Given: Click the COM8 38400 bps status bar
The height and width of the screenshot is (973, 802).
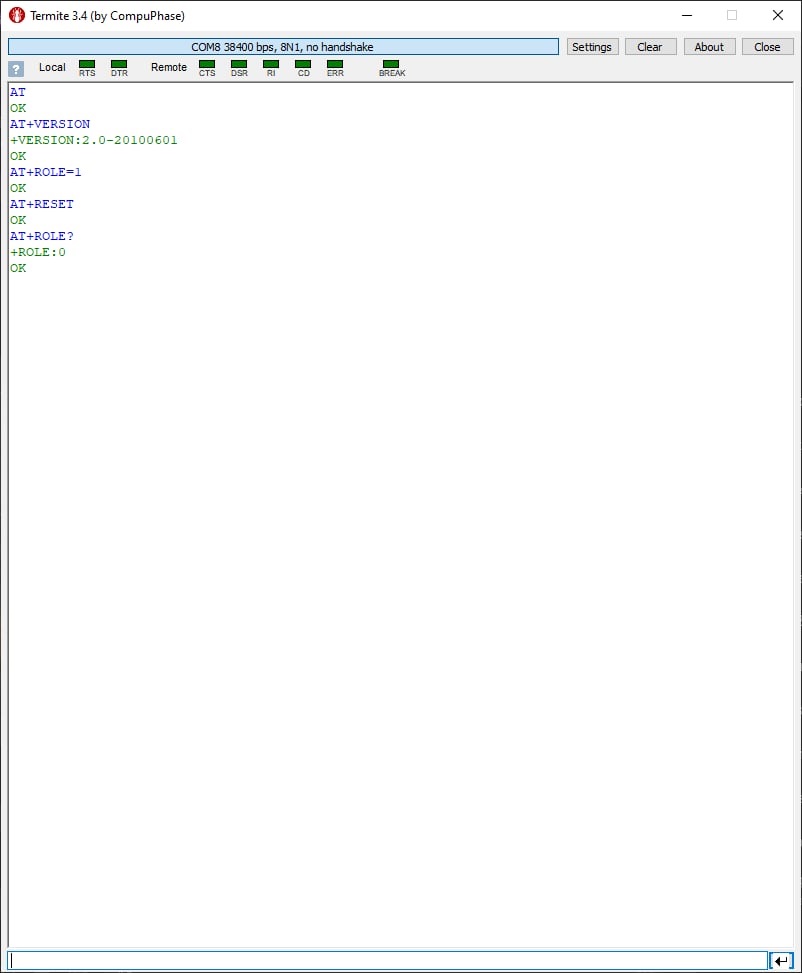Looking at the screenshot, I should (283, 47).
